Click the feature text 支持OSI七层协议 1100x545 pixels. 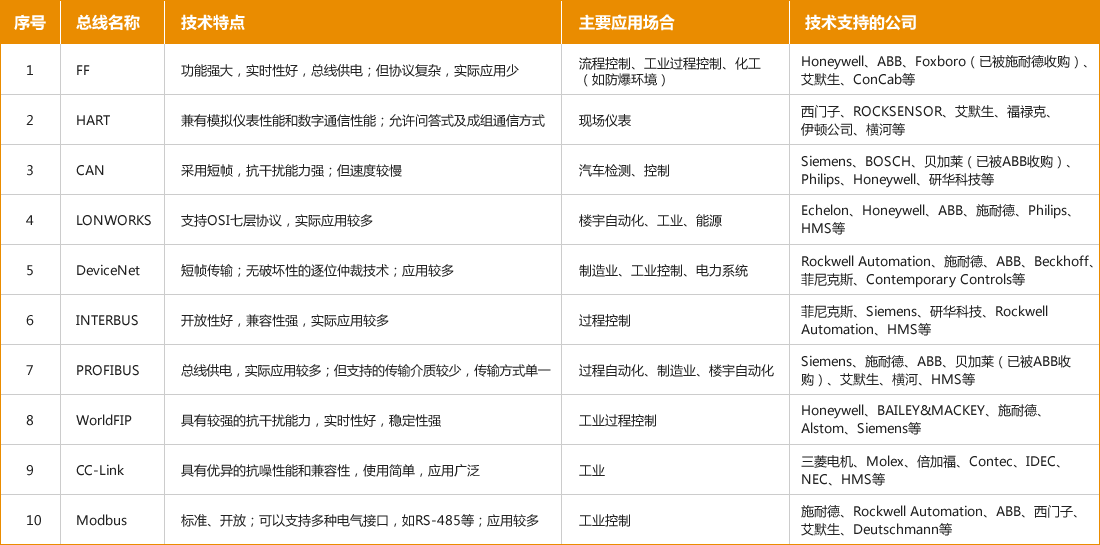coord(231,220)
